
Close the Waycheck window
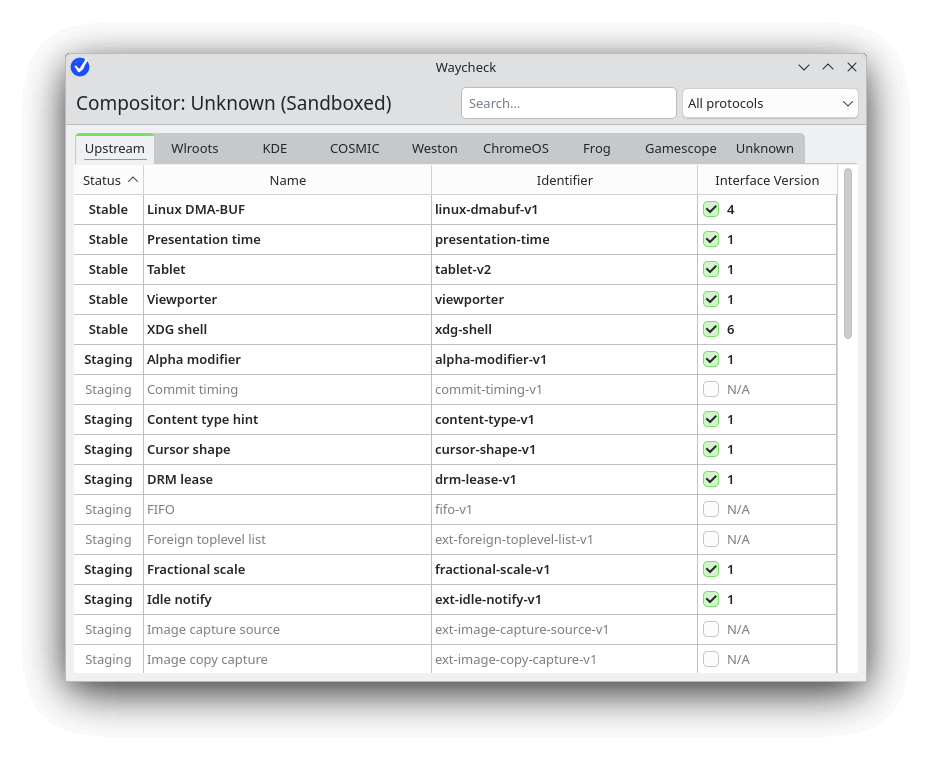click(852, 67)
